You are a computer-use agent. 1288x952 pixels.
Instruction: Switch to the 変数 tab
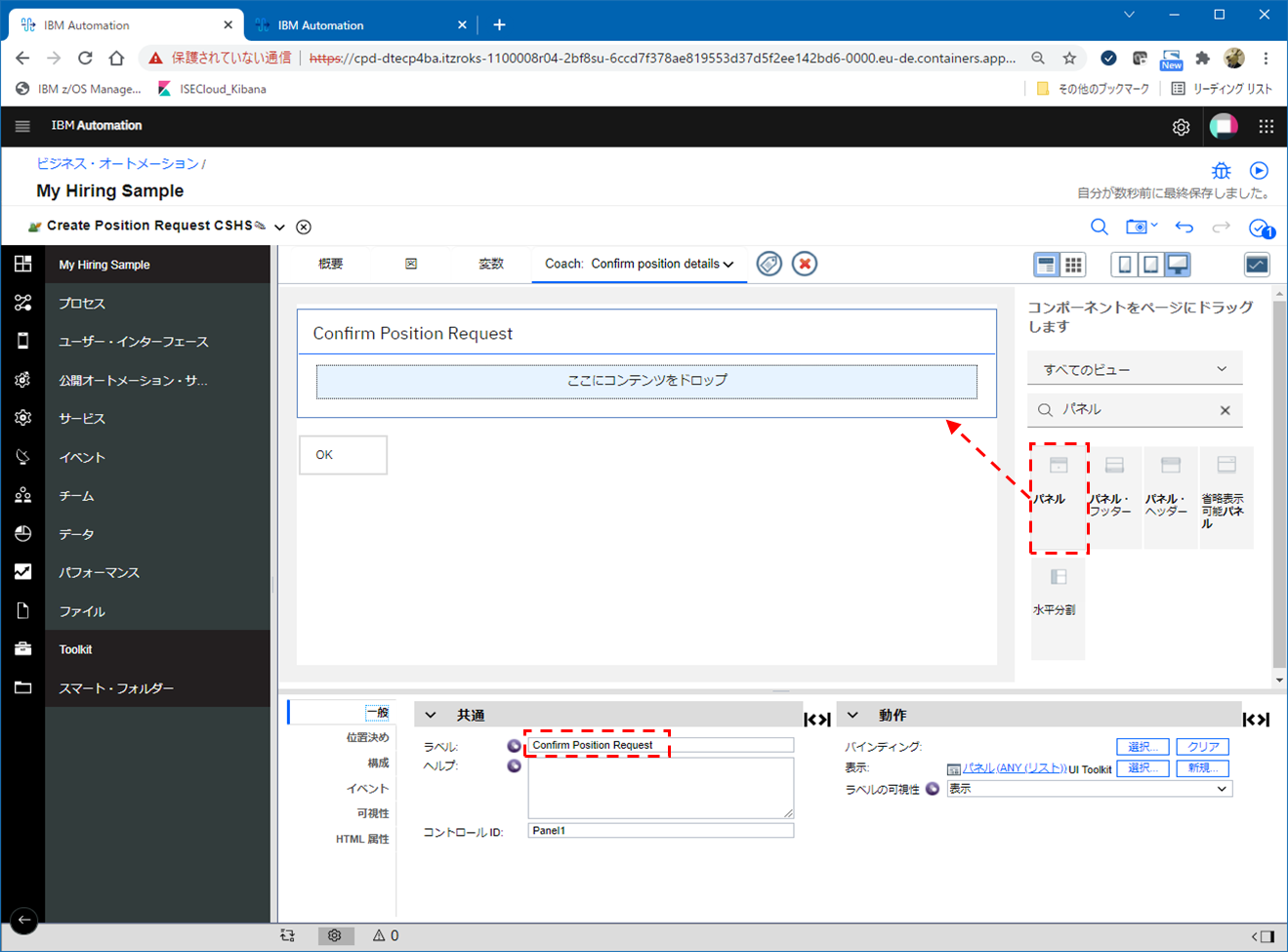pos(490,264)
